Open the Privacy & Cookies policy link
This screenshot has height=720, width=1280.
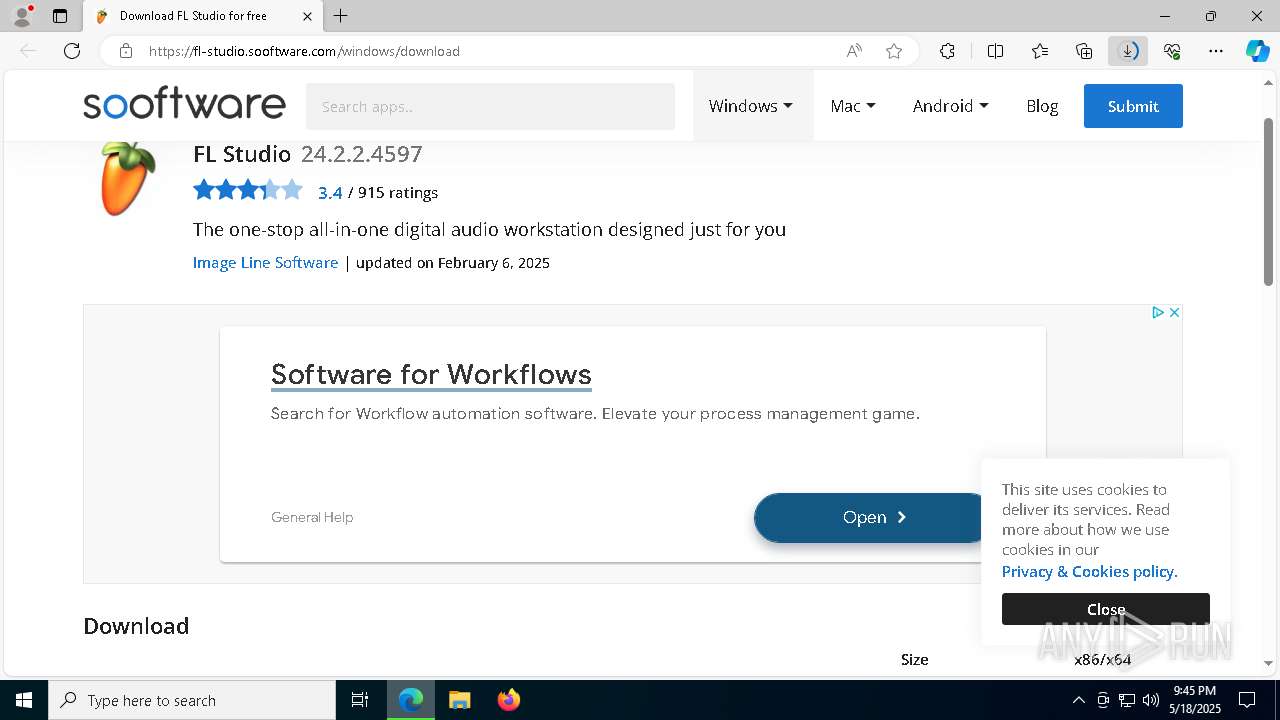point(1090,572)
